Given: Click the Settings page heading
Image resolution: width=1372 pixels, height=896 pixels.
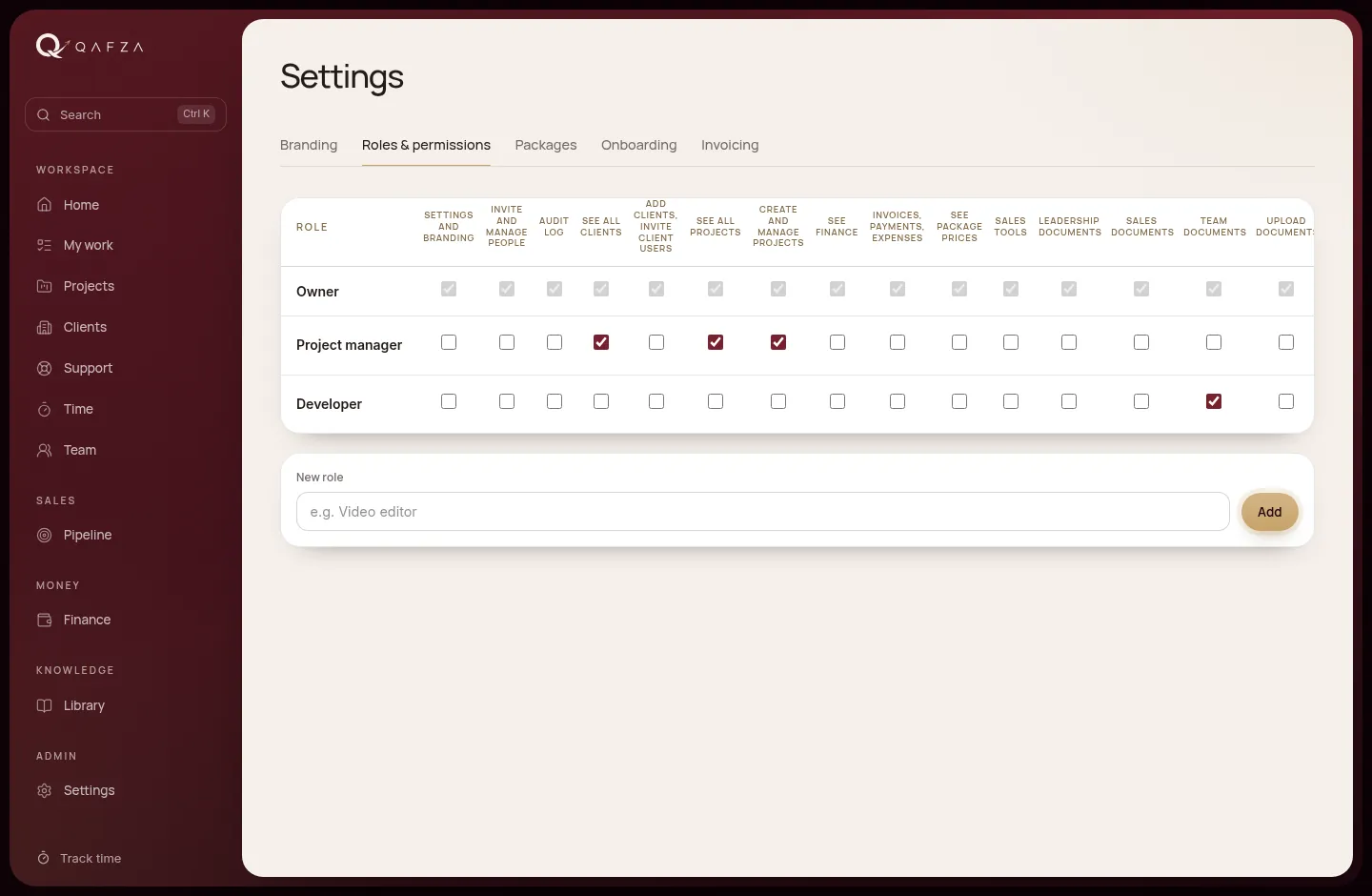Looking at the screenshot, I should tap(342, 76).
